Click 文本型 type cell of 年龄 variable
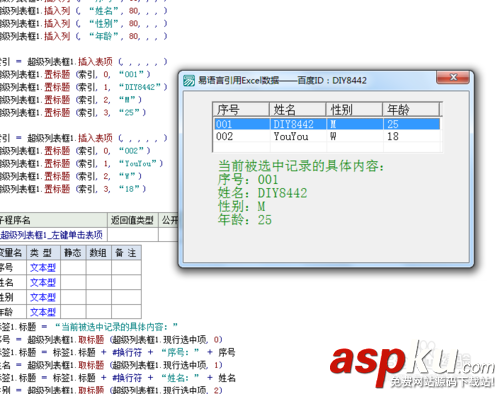This screenshot has width=500, height=394. 43,312
